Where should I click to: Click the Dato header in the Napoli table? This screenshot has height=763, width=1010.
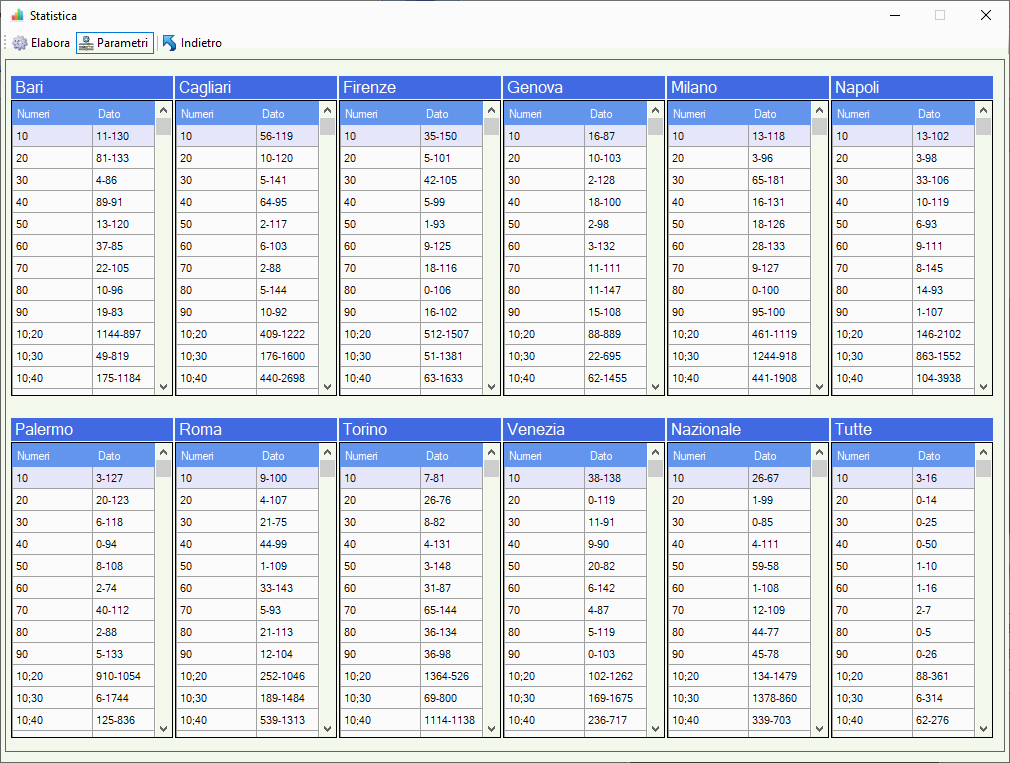[944, 114]
